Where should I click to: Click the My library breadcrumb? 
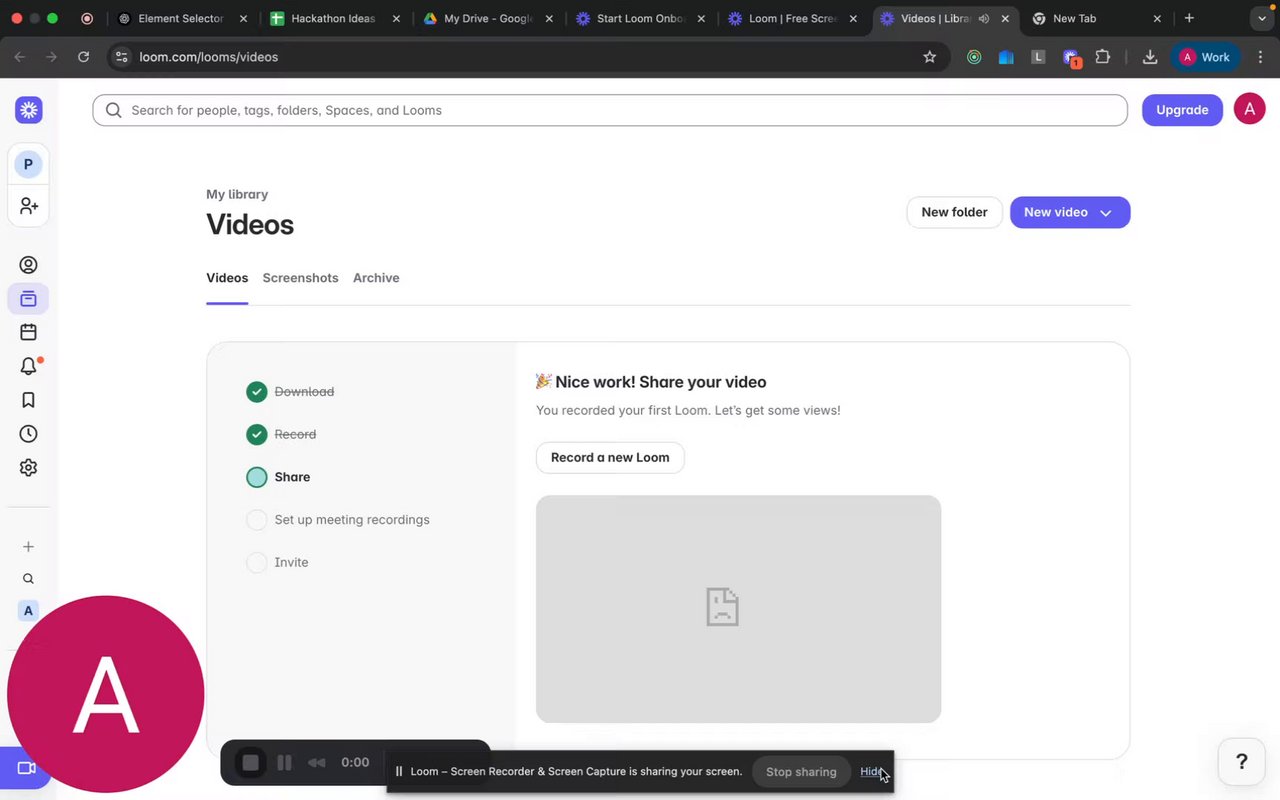pyautogui.click(x=237, y=194)
